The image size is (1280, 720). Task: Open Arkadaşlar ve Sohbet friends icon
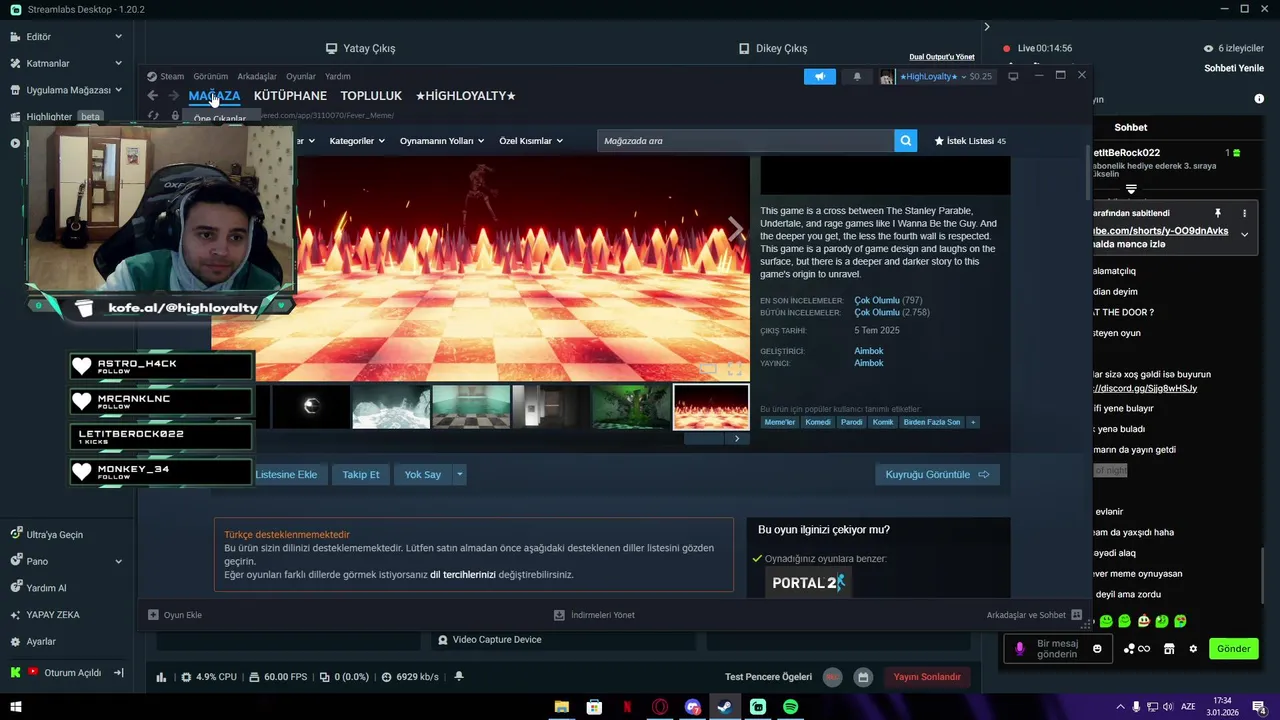point(1076,615)
